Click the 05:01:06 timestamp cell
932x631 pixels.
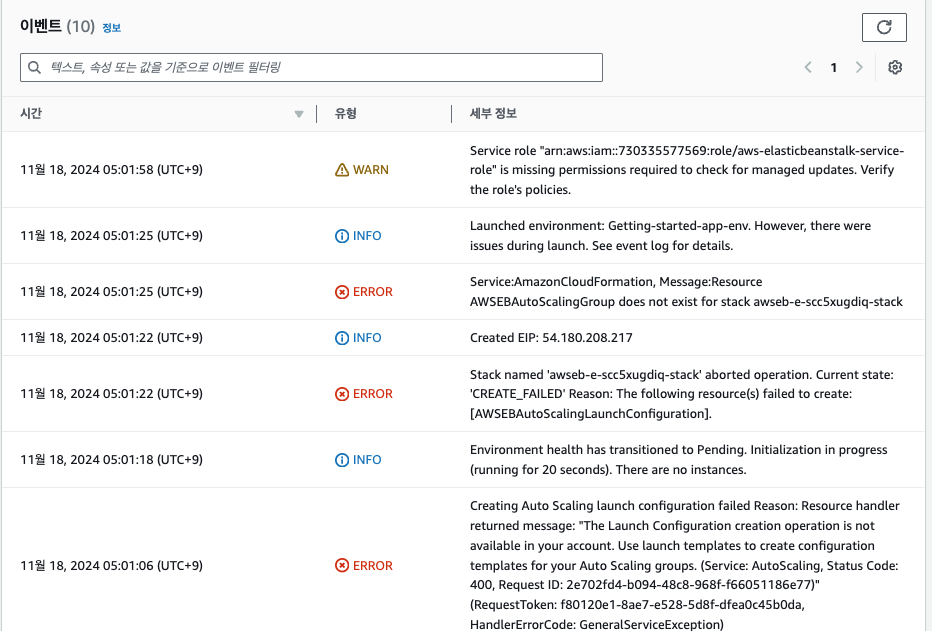(111, 566)
